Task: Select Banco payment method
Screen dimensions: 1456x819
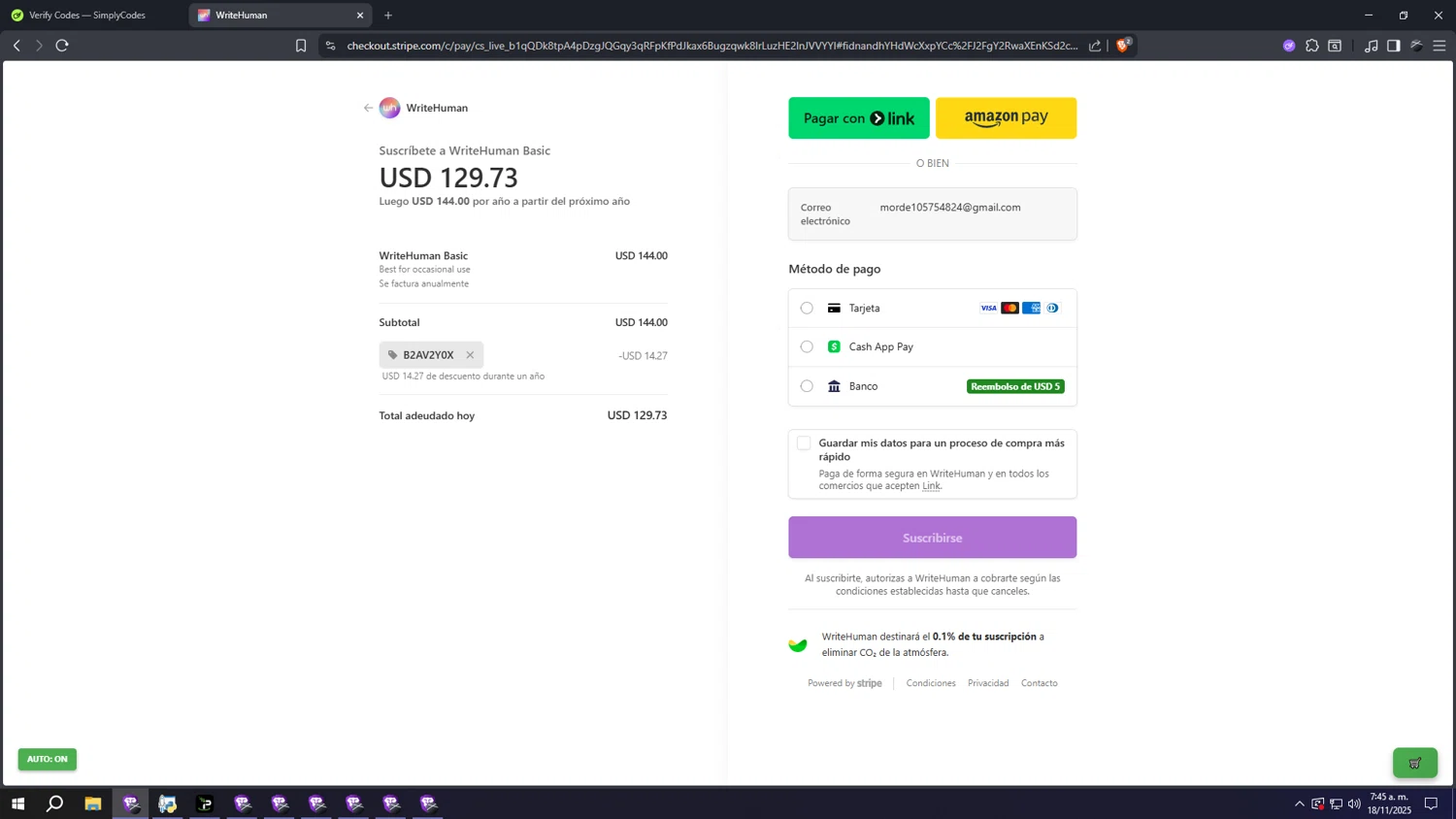Action: coord(807,386)
